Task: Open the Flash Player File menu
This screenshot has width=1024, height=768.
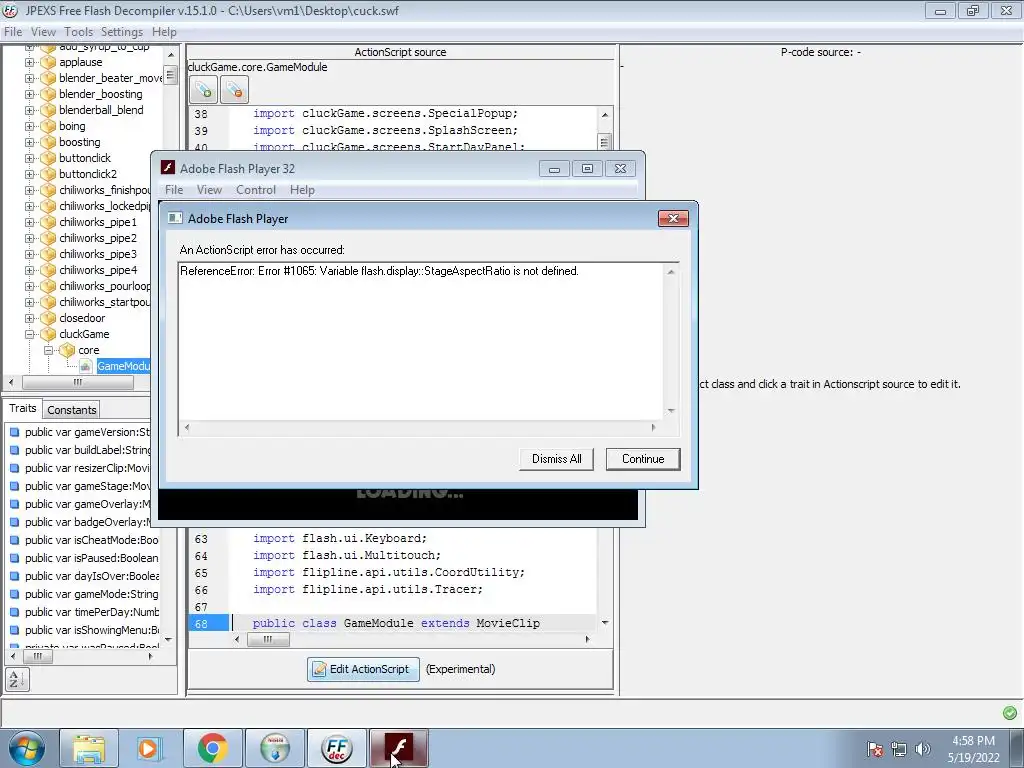Action: pyautogui.click(x=174, y=190)
